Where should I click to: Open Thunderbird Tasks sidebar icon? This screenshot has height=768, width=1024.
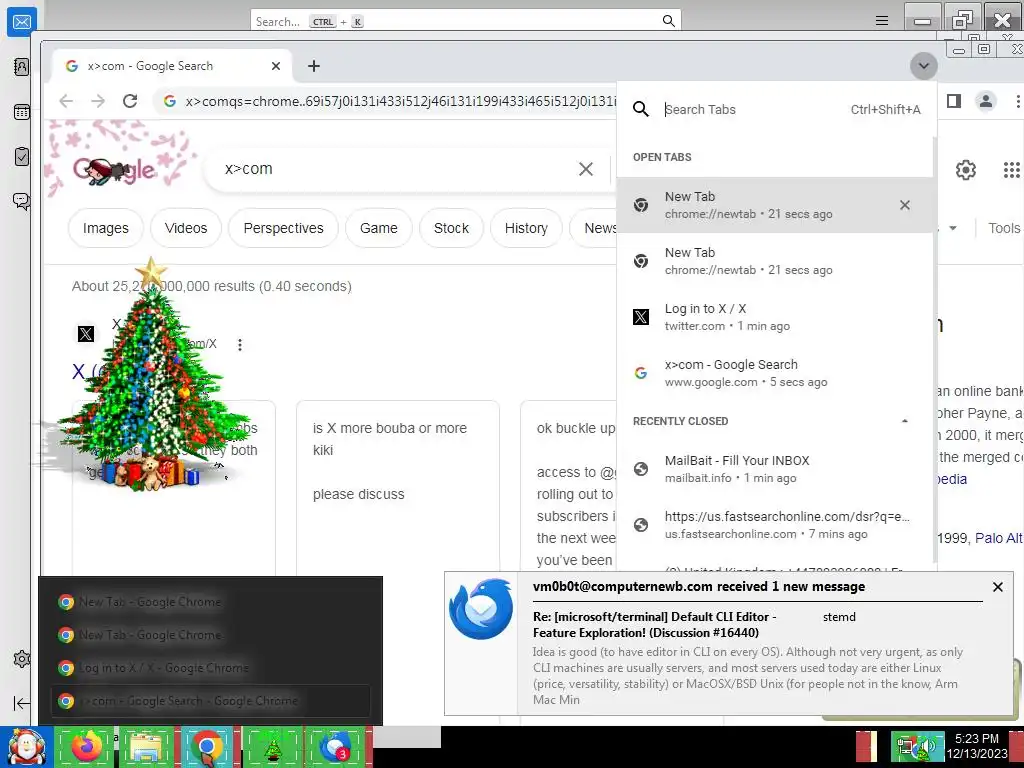[x=22, y=156]
